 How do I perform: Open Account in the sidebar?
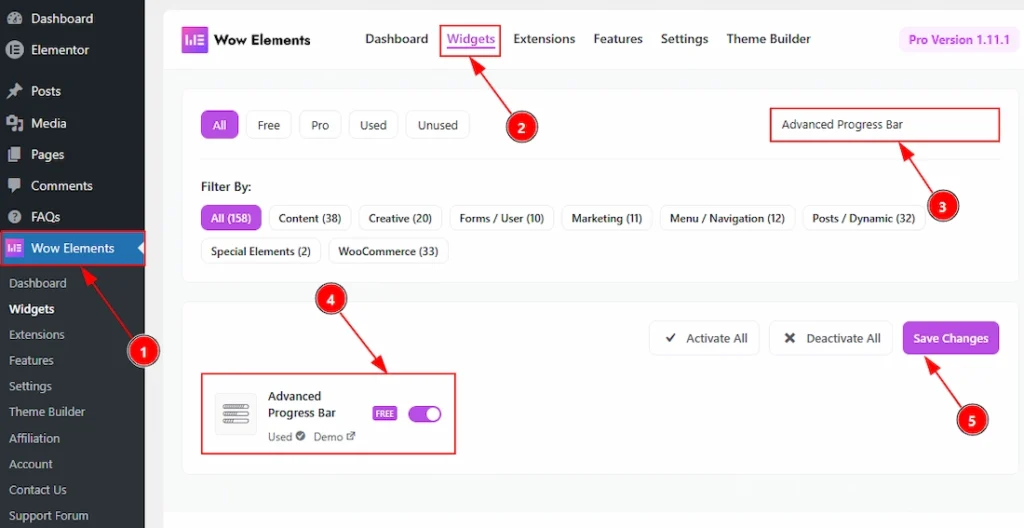click(x=31, y=464)
